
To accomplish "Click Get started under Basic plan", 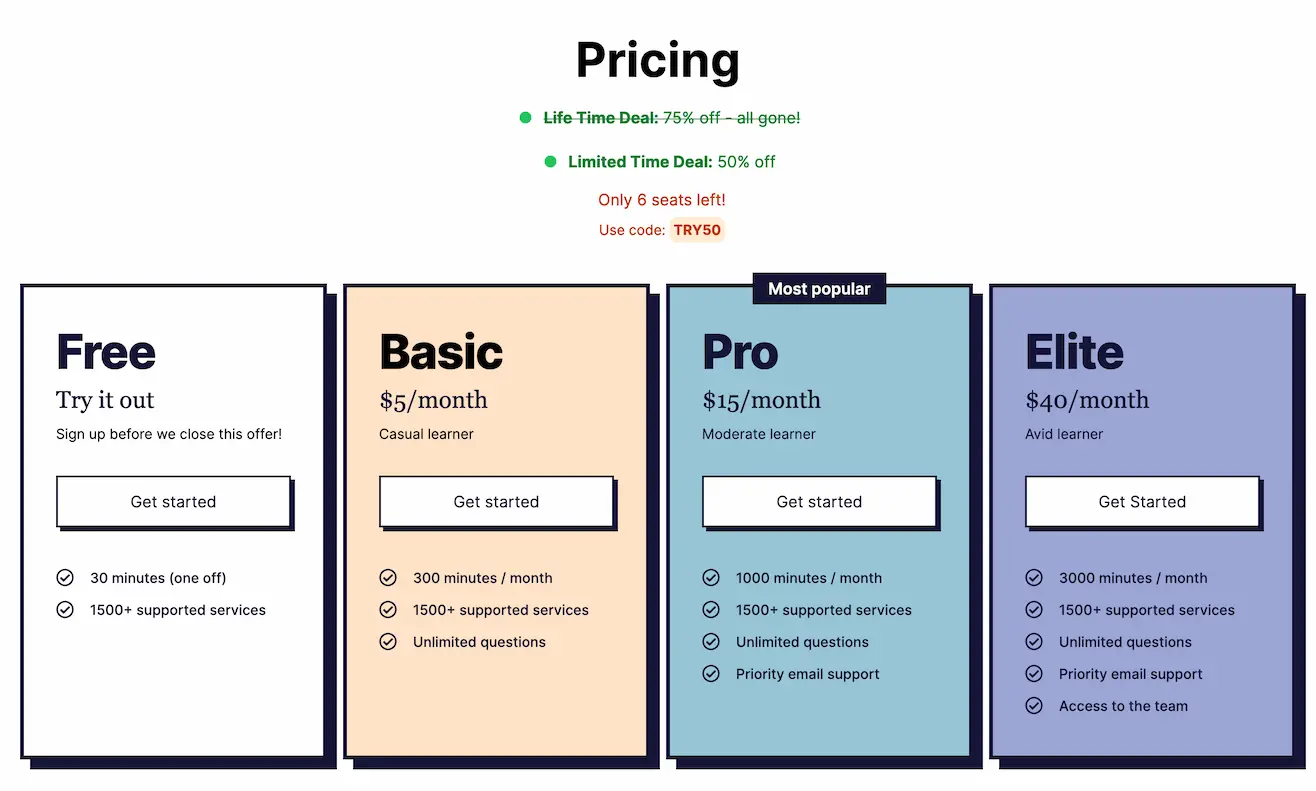I will pos(496,501).
